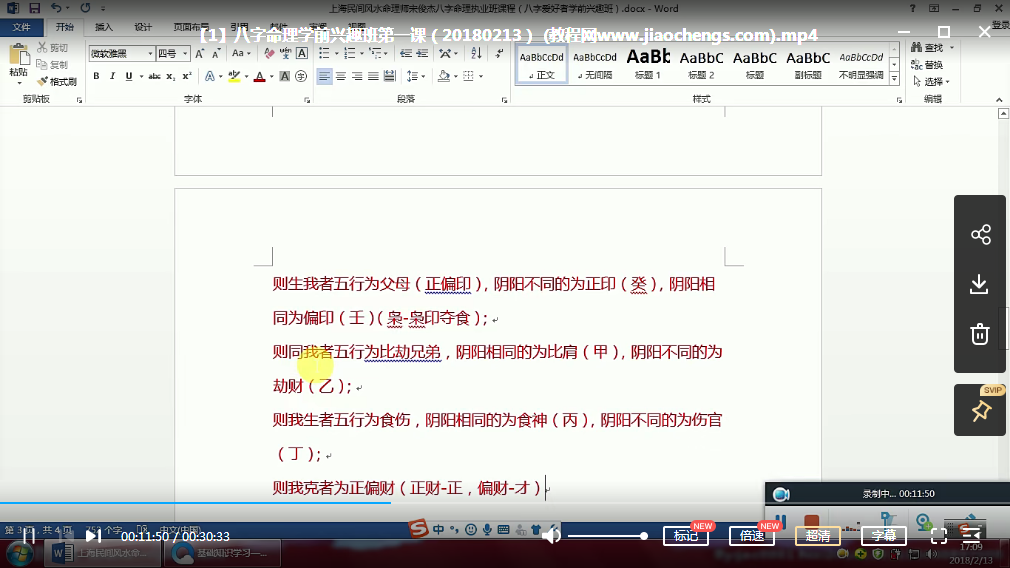Show paragraph marks icon
This screenshot has height=568, width=1010.
499,53
